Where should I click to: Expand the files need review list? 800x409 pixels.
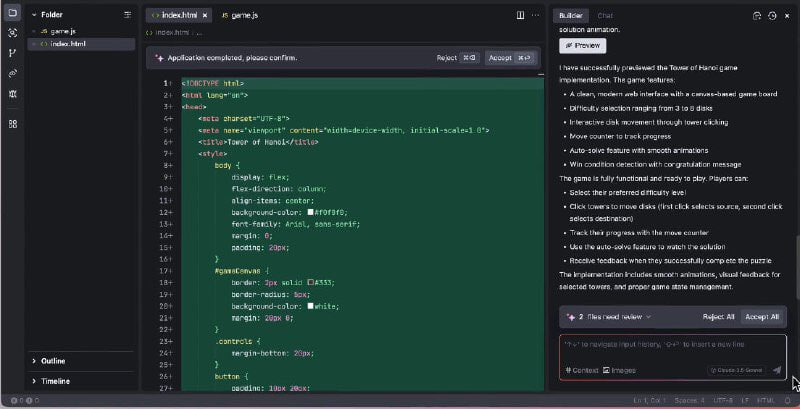coord(649,316)
